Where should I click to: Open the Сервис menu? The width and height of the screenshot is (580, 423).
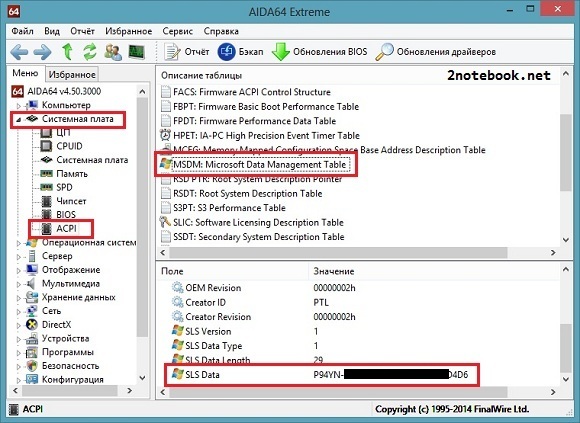pyautogui.click(x=178, y=31)
